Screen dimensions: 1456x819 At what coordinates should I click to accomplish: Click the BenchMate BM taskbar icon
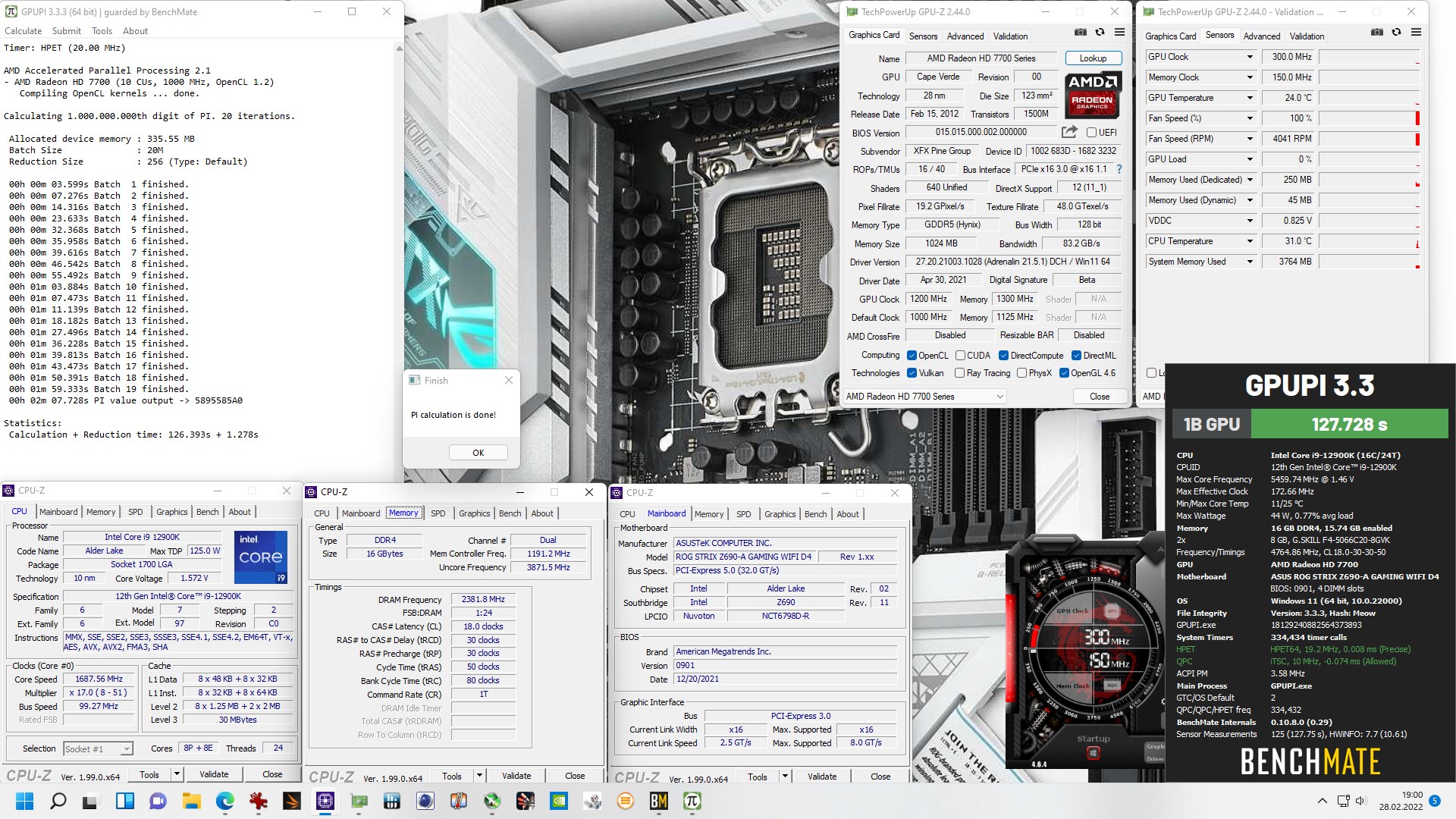point(658,801)
